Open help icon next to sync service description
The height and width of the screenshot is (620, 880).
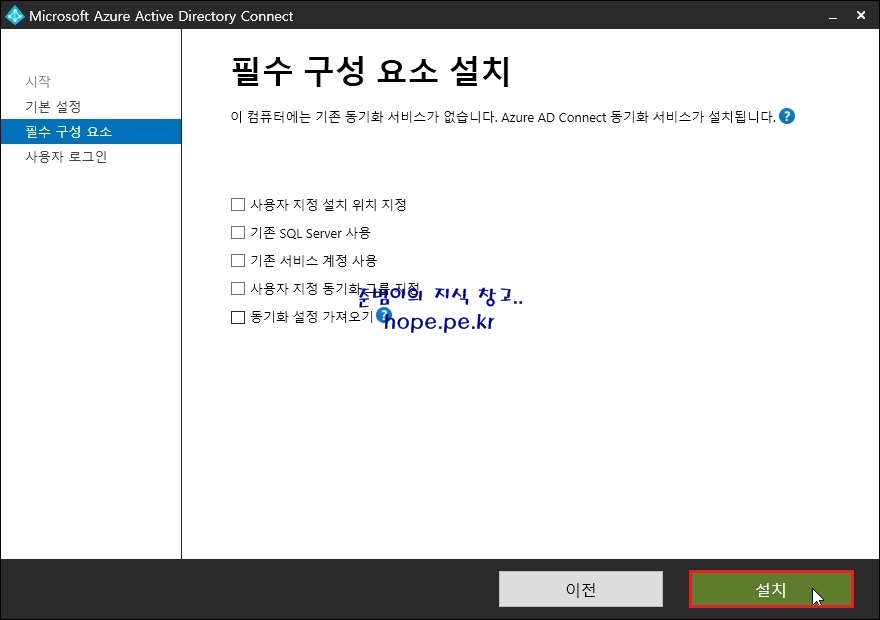(x=787, y=116)
